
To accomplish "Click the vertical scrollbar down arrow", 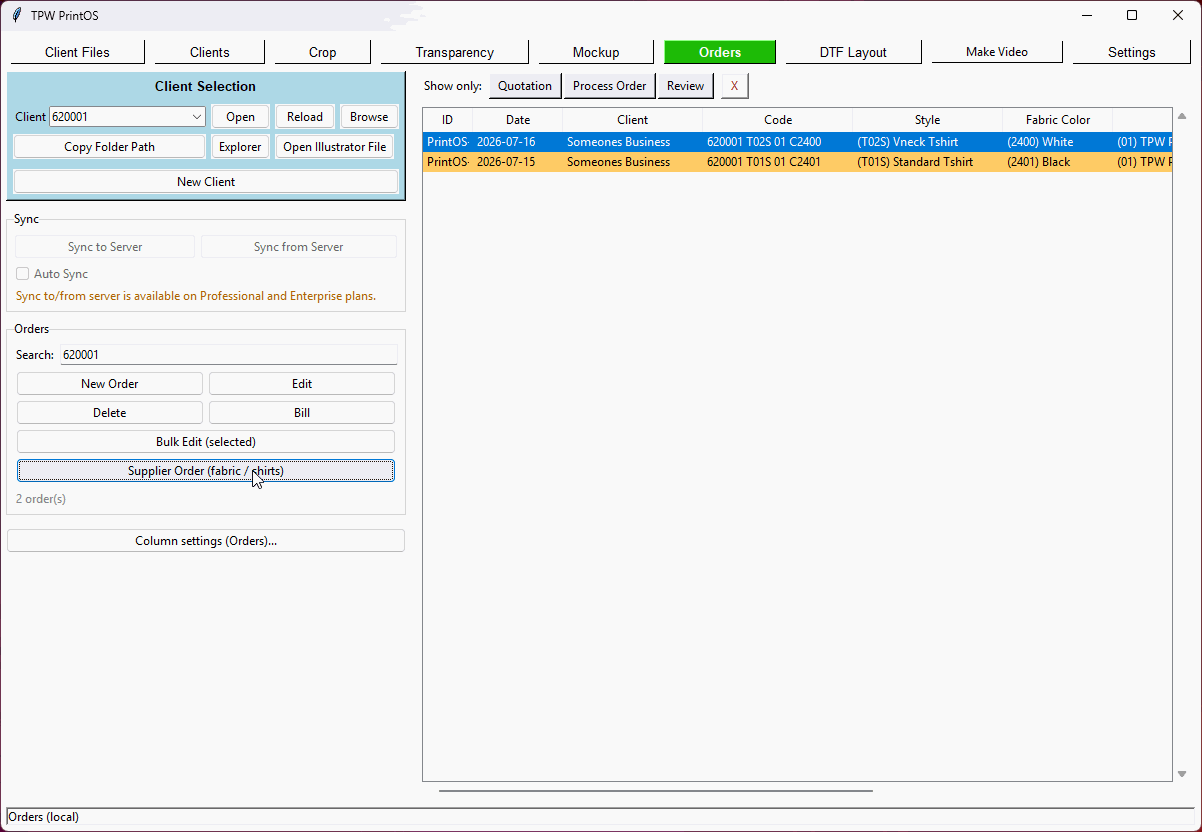I will pos(1182,774).
